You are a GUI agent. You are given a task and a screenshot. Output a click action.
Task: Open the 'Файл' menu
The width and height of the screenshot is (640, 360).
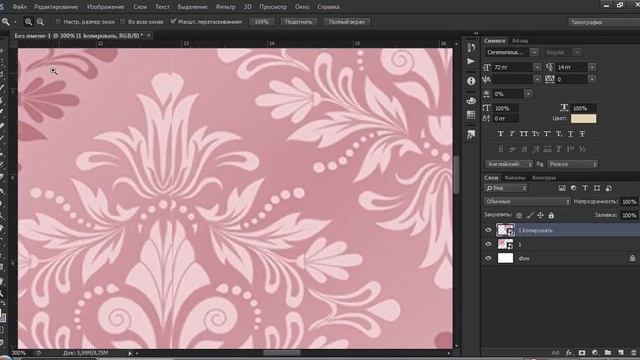(20, 7)
